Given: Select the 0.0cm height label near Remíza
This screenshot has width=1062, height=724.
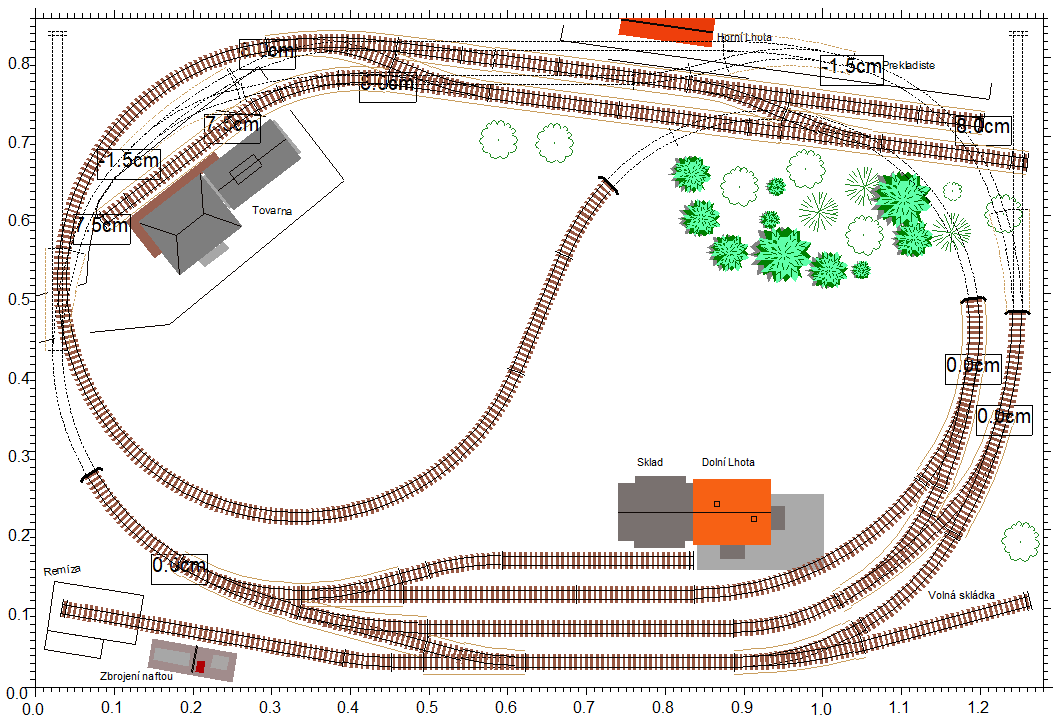Looking at the screenshot, I should [x=179, y=566].
